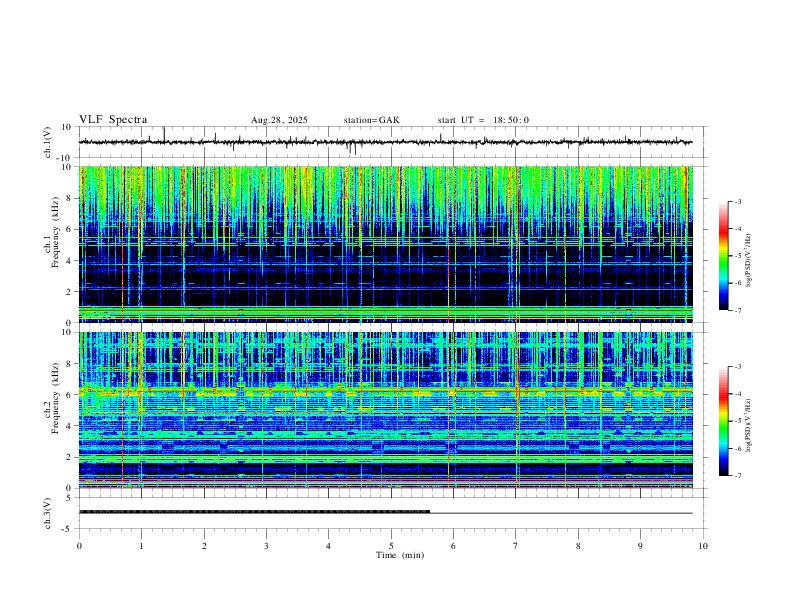Click the log(PSD) label beside the upper colorbar
This screenshot has width=792, height=612.
pyautogui.click(x=748, y=261)
